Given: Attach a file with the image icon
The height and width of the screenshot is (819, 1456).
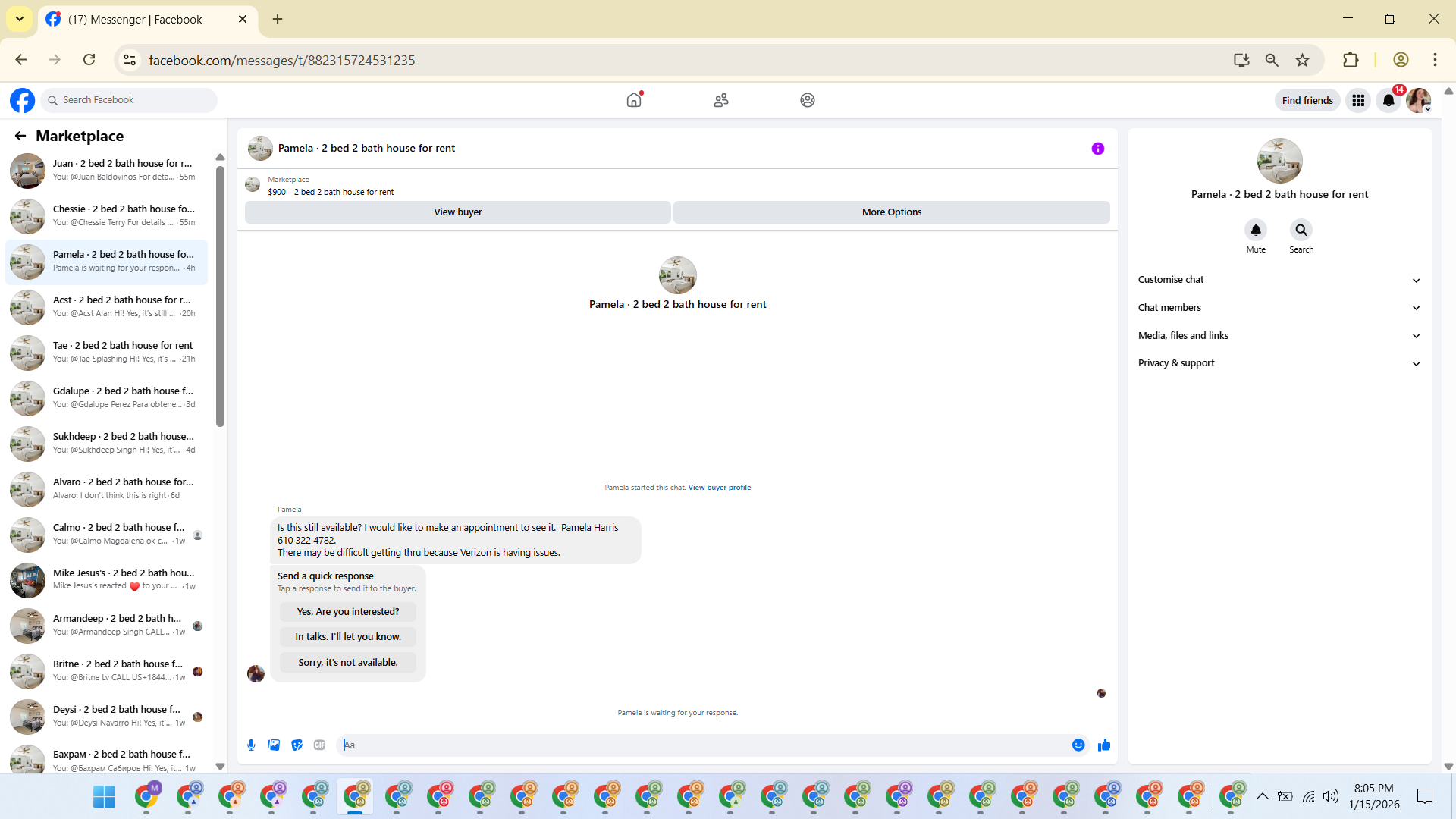Looking at the screenshot, I should (x=274, y=745).
